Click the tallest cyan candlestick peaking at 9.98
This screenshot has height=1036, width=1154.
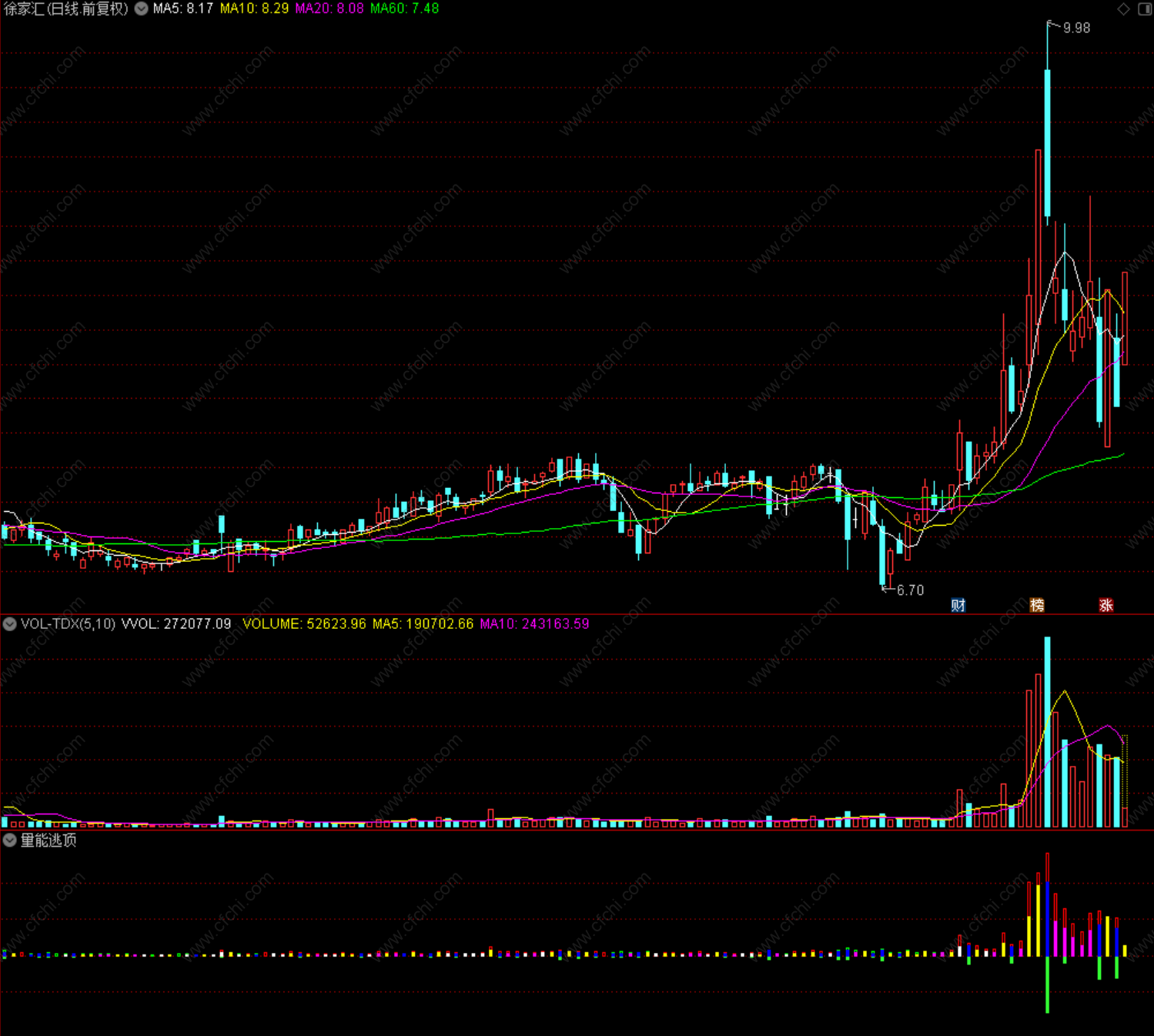(1047, 143)
